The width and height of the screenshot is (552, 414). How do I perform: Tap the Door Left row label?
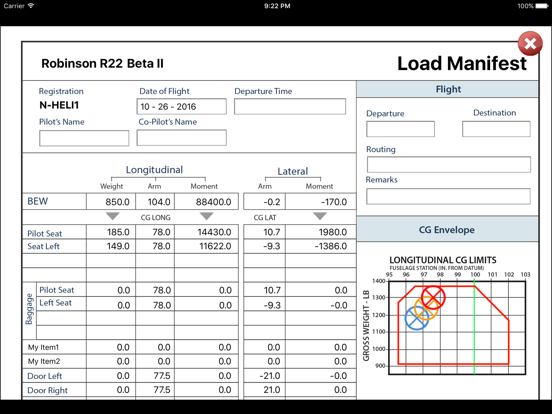45,376
